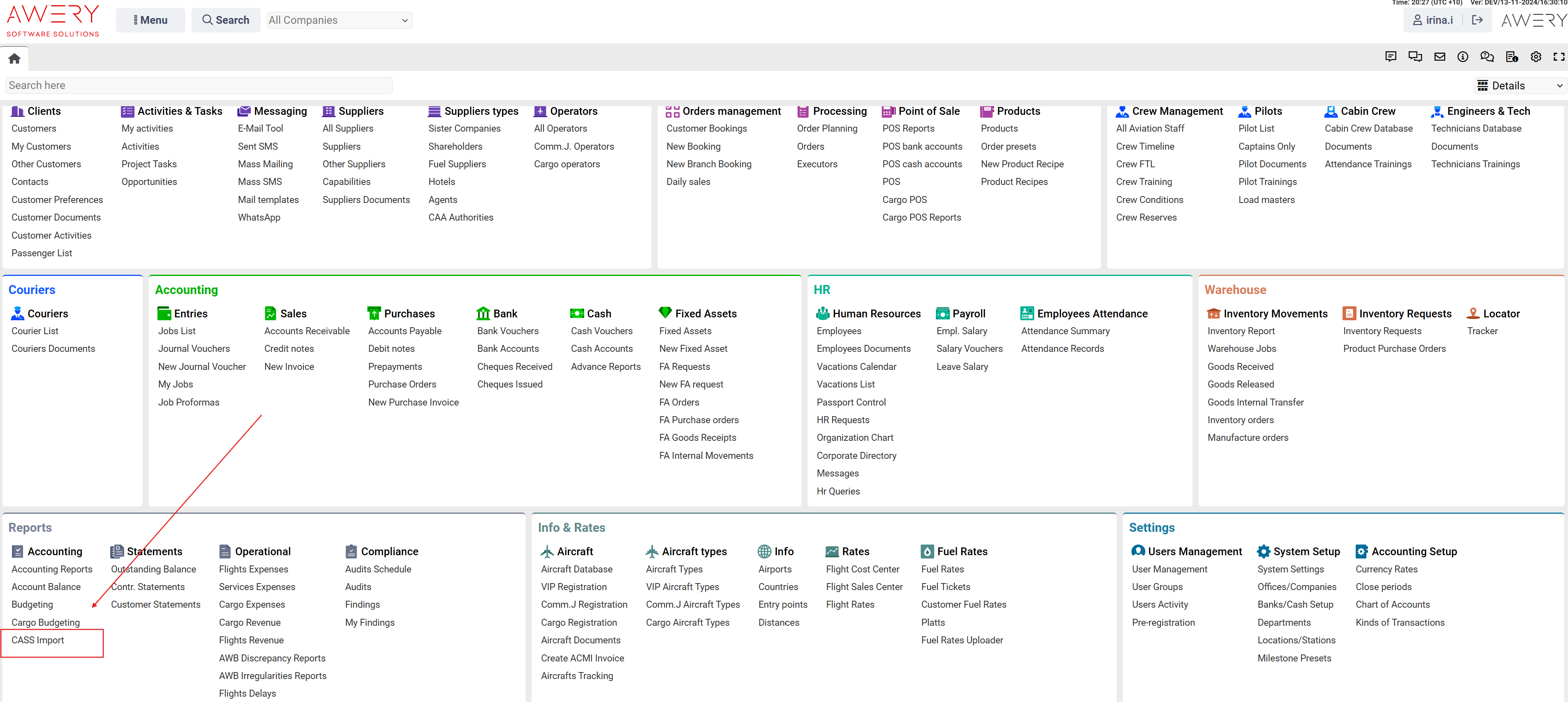Viewport: 1568px width, 702px height.
Task: Open the settings gear icon
Action: coord(1536,57)
